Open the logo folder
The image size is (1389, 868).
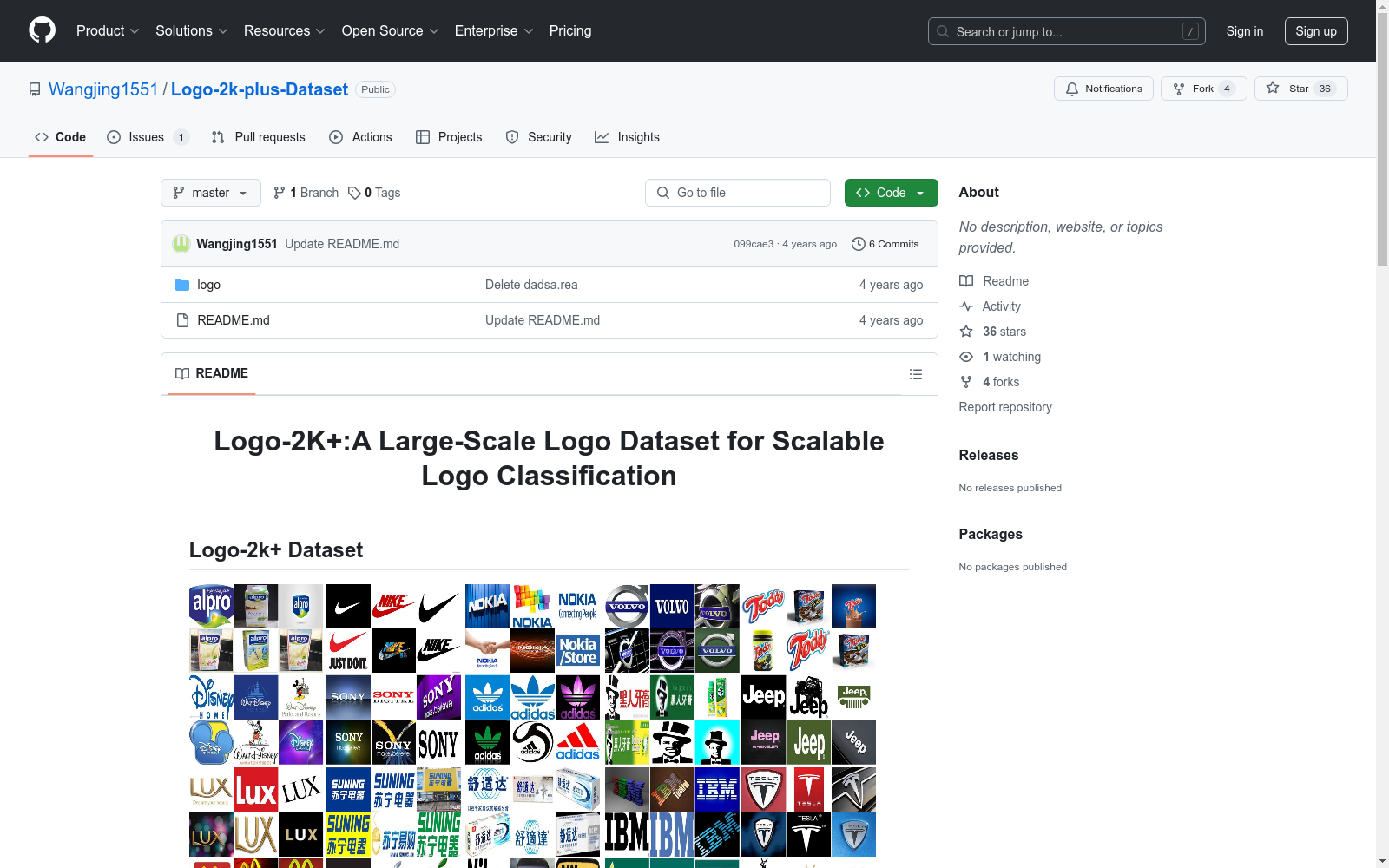pyautogui.click(x=208, y=285)
